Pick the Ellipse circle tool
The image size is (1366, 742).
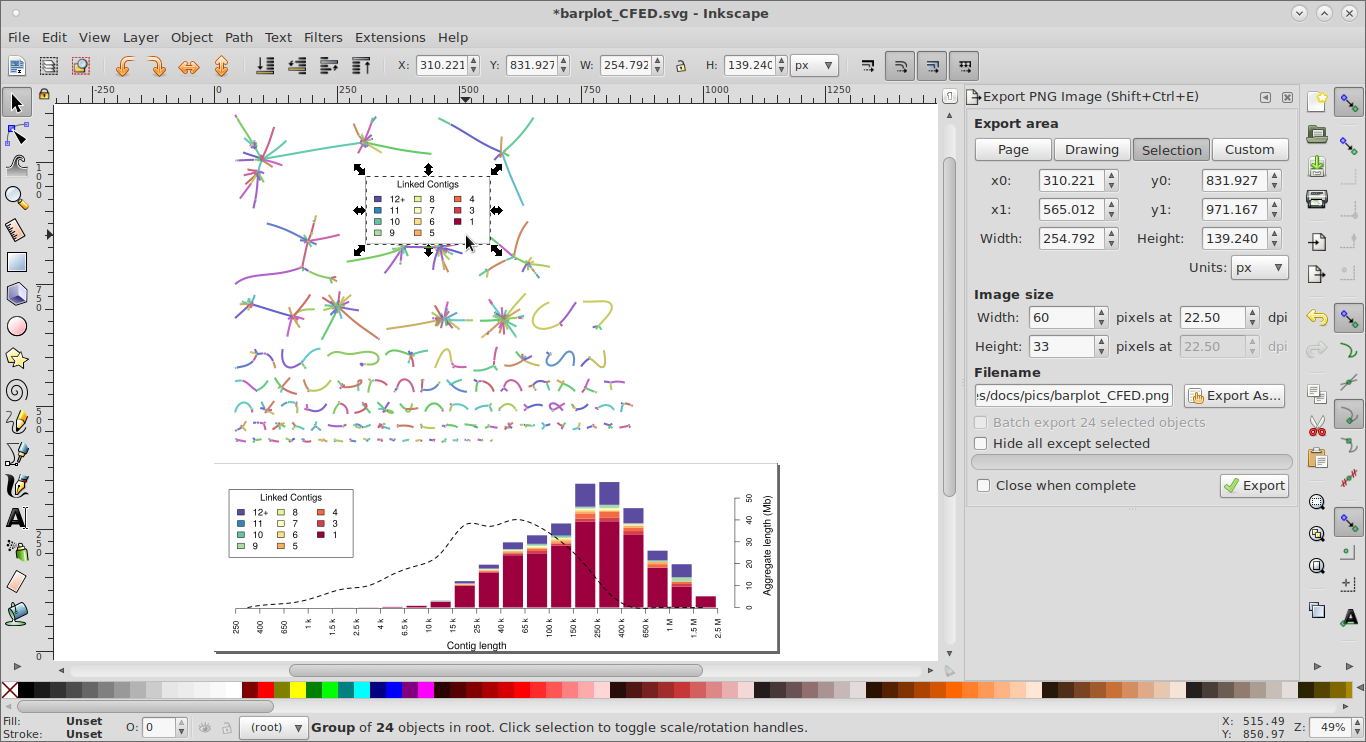pyautogui.click(x=16, y=325)
